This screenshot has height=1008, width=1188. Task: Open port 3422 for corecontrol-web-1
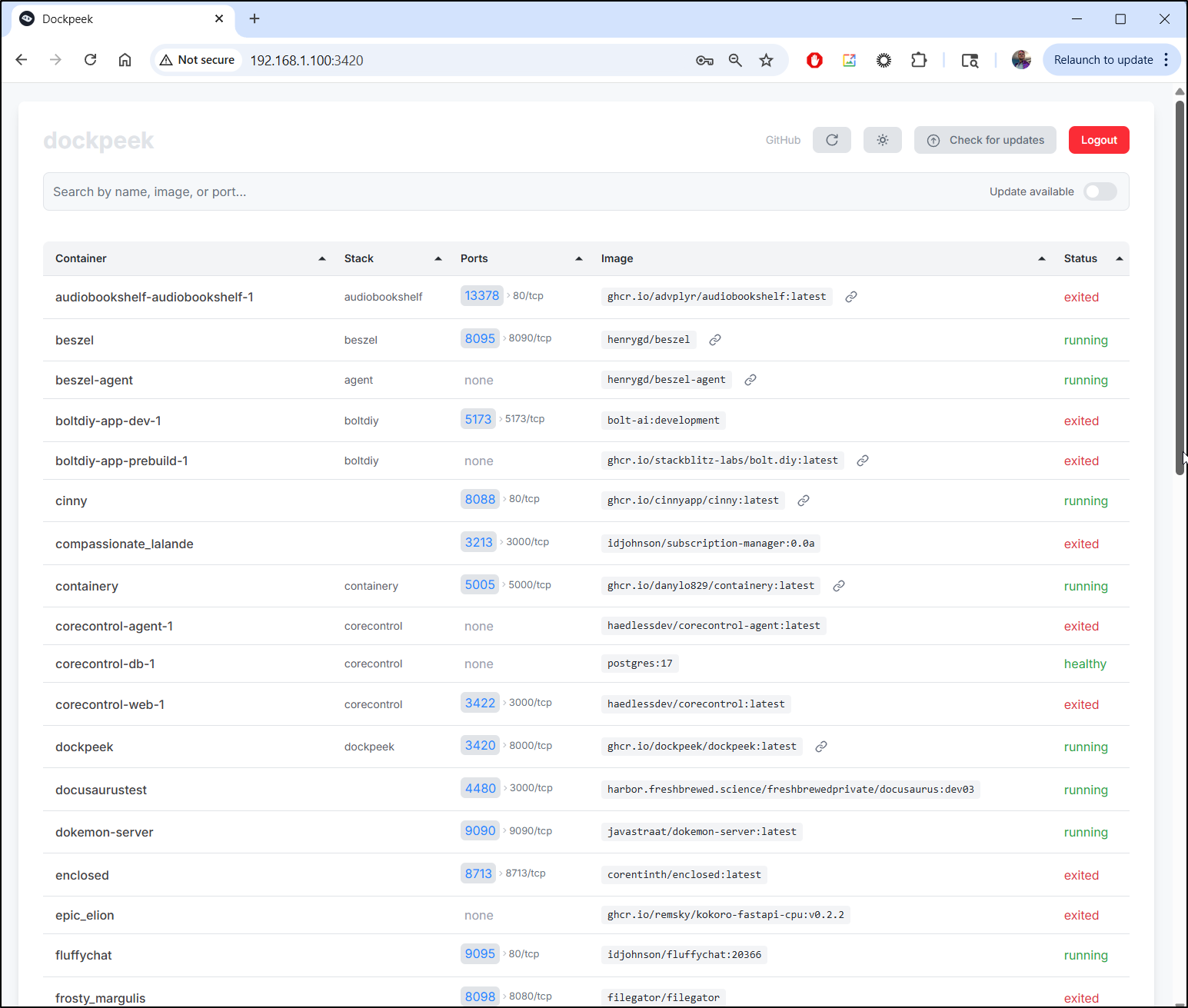[480, 703]
